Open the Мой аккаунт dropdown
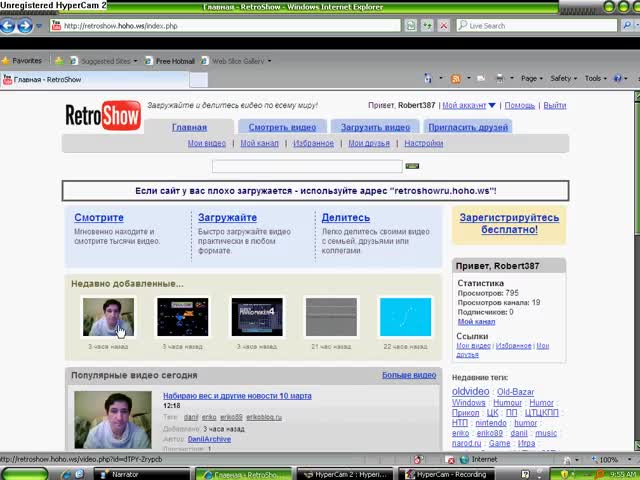640x480 pixels. [x=467, y=105]
